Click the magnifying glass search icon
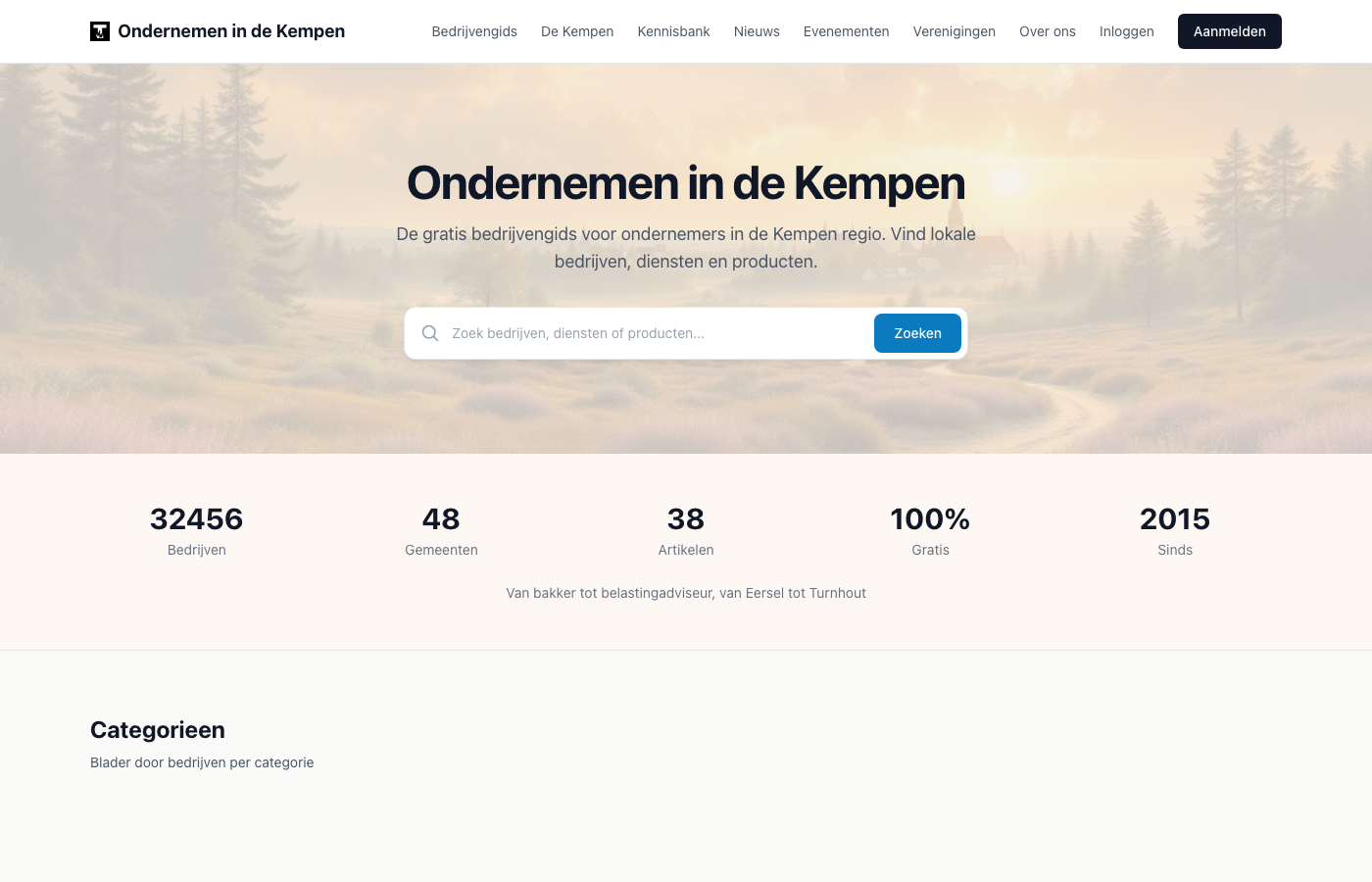Viewport: 1372px width, 882px height. (430, 333)
